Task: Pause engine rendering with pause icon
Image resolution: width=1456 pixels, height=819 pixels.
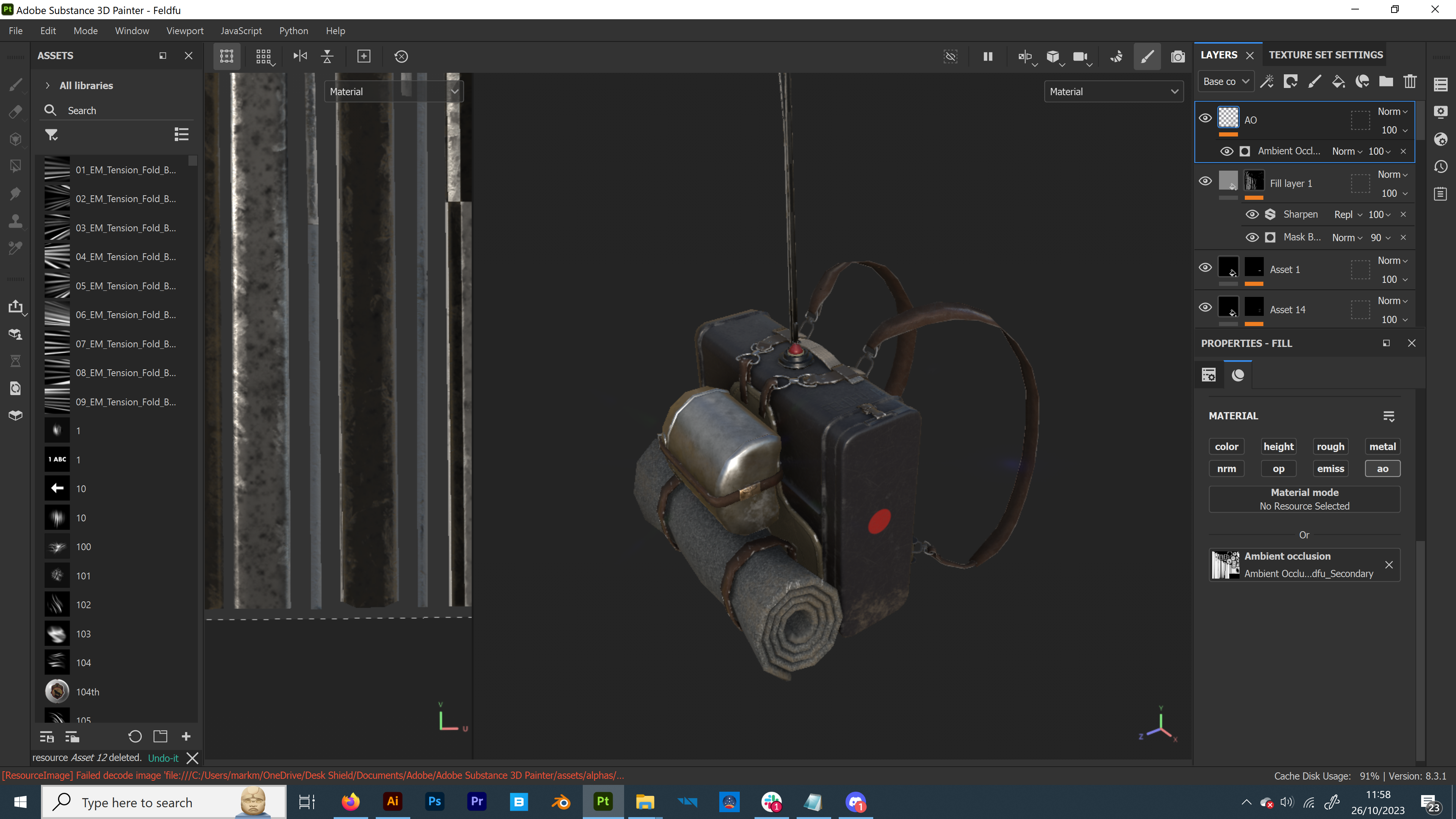Action: tap(987, 56)
